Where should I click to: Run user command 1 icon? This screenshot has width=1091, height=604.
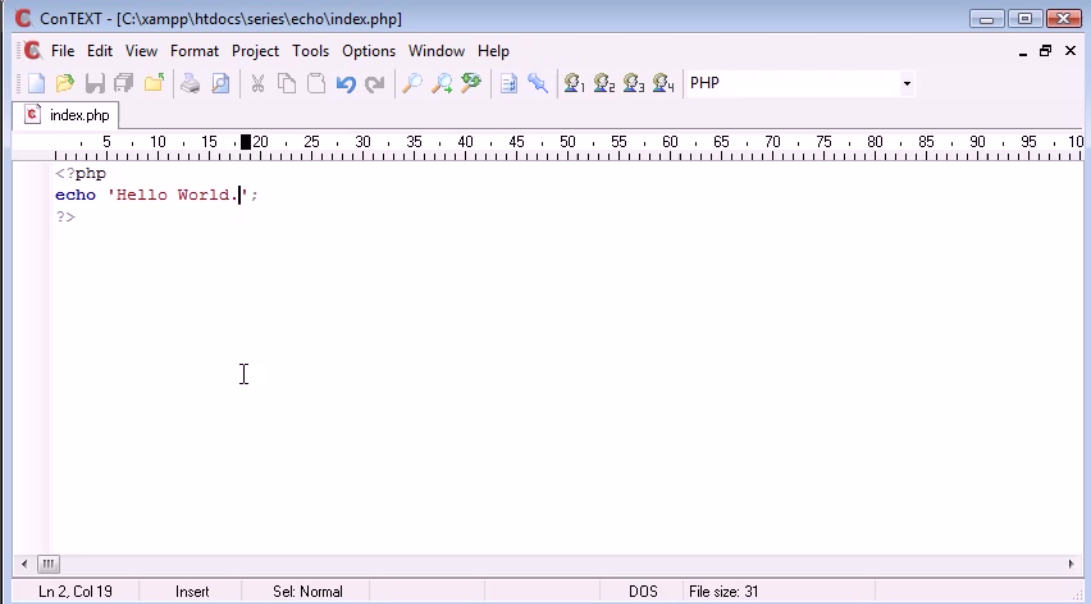(x=574, y=84)
